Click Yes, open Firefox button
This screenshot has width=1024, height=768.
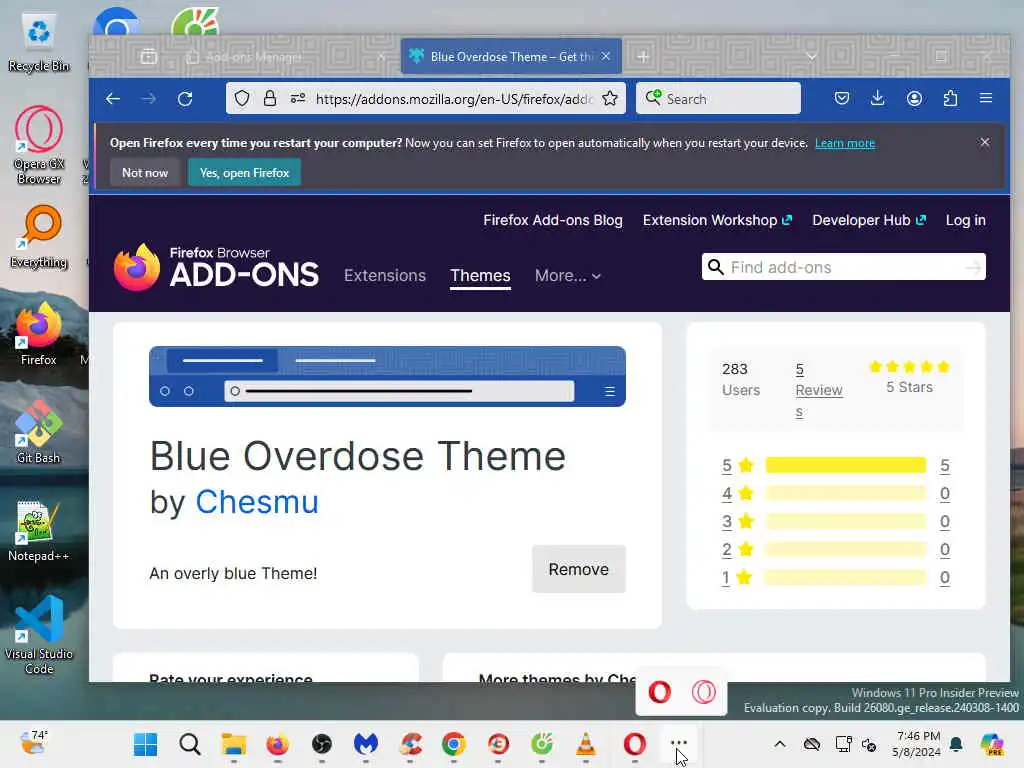[244, 172]
